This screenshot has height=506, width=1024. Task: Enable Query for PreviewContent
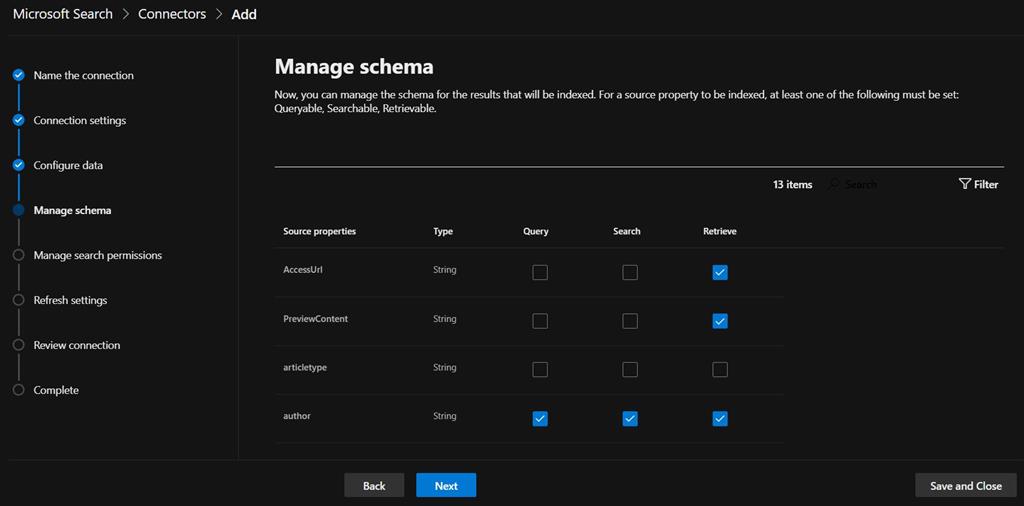point(540,321)
